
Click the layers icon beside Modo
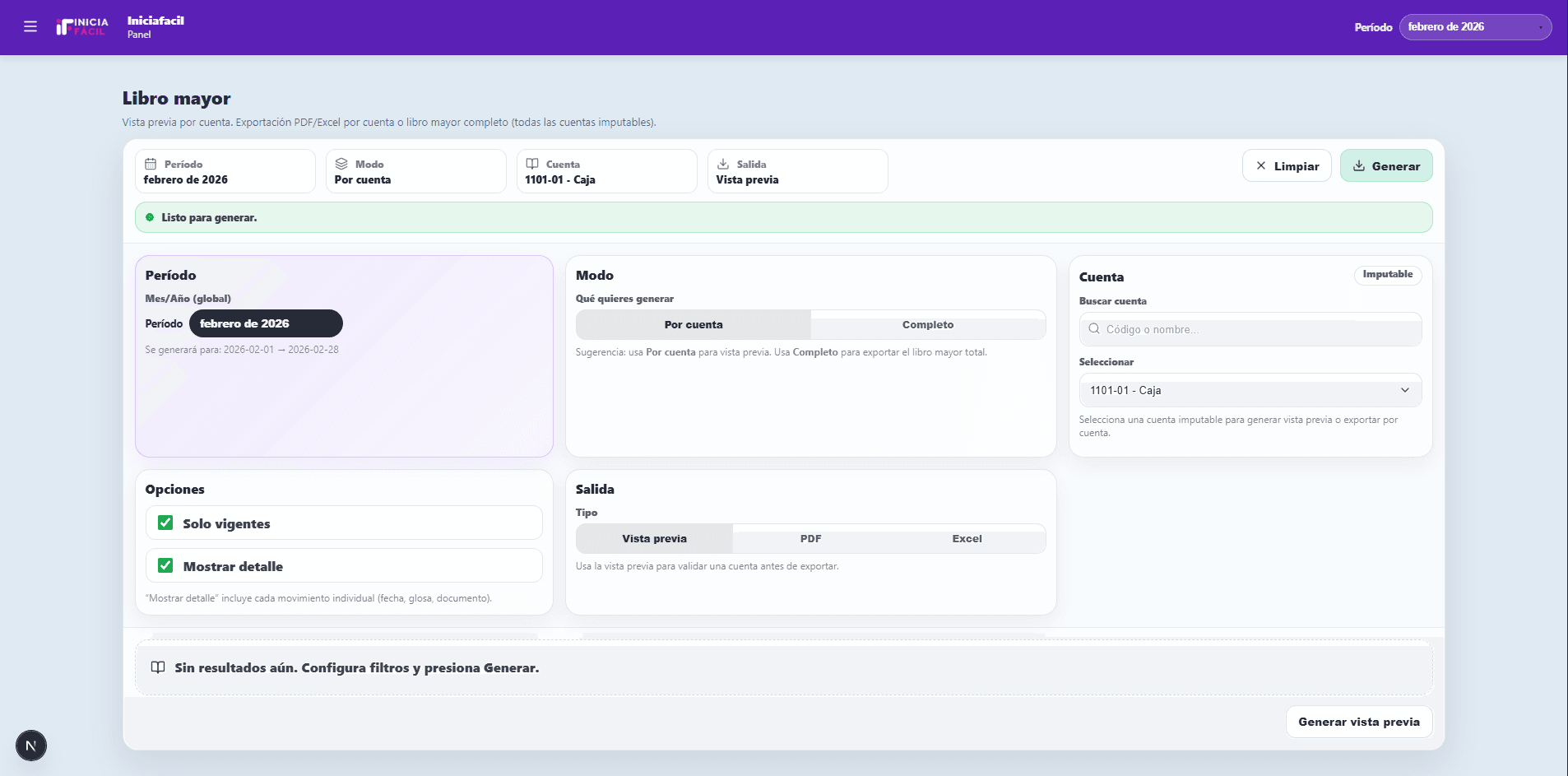[x=341, y=164]
